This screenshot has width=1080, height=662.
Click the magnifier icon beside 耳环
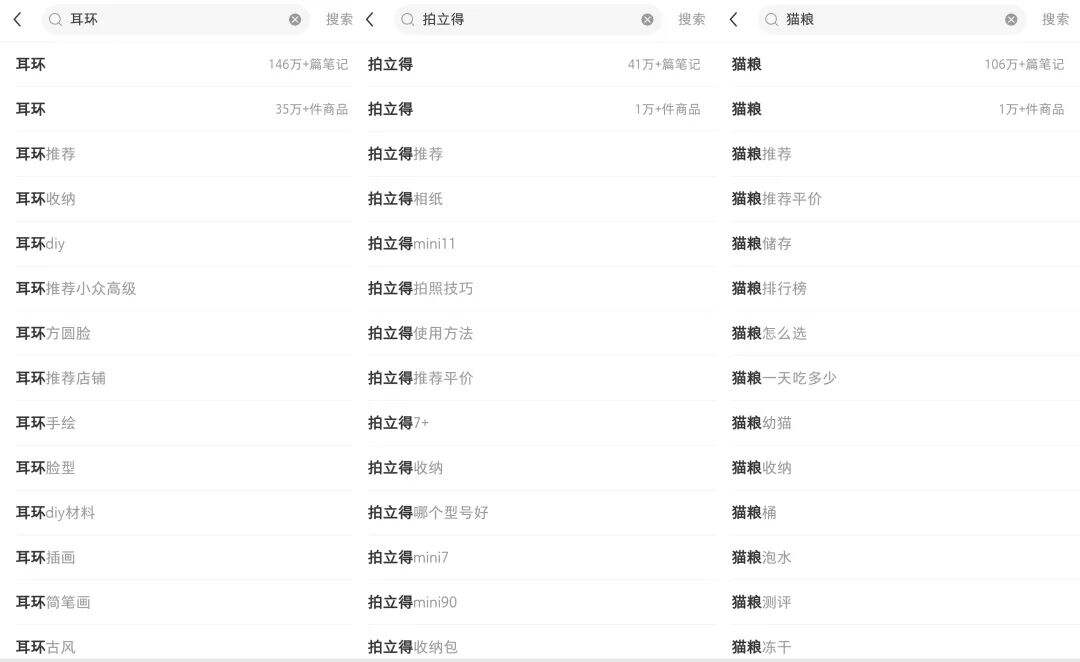[x=56, y=20]
